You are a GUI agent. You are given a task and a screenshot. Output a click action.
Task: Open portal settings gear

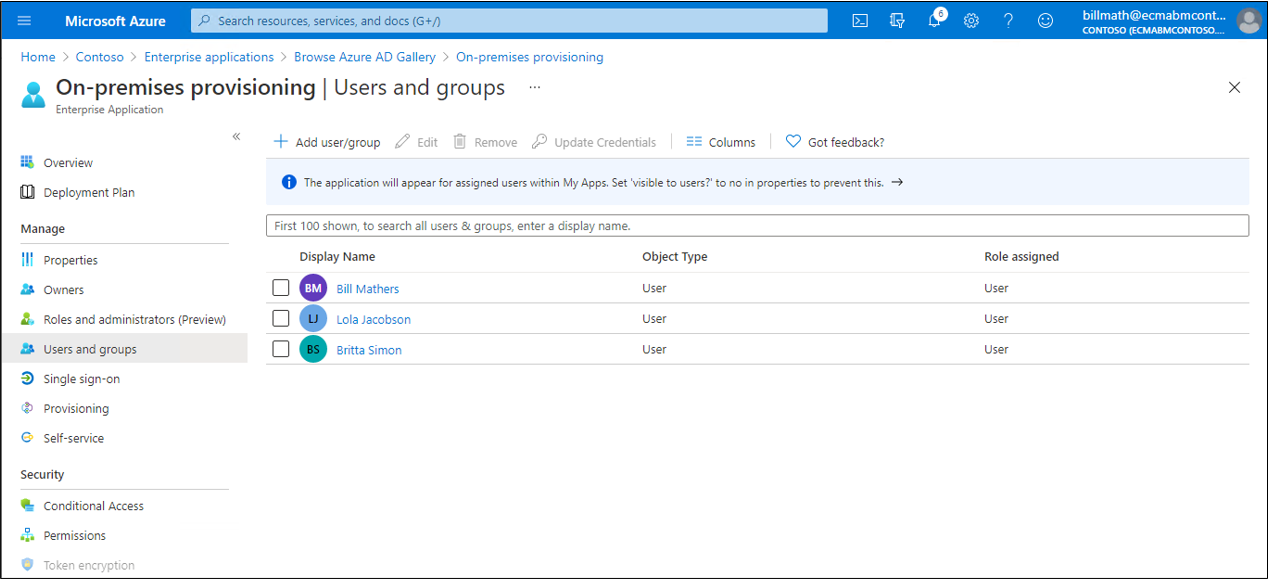(971, 20)
